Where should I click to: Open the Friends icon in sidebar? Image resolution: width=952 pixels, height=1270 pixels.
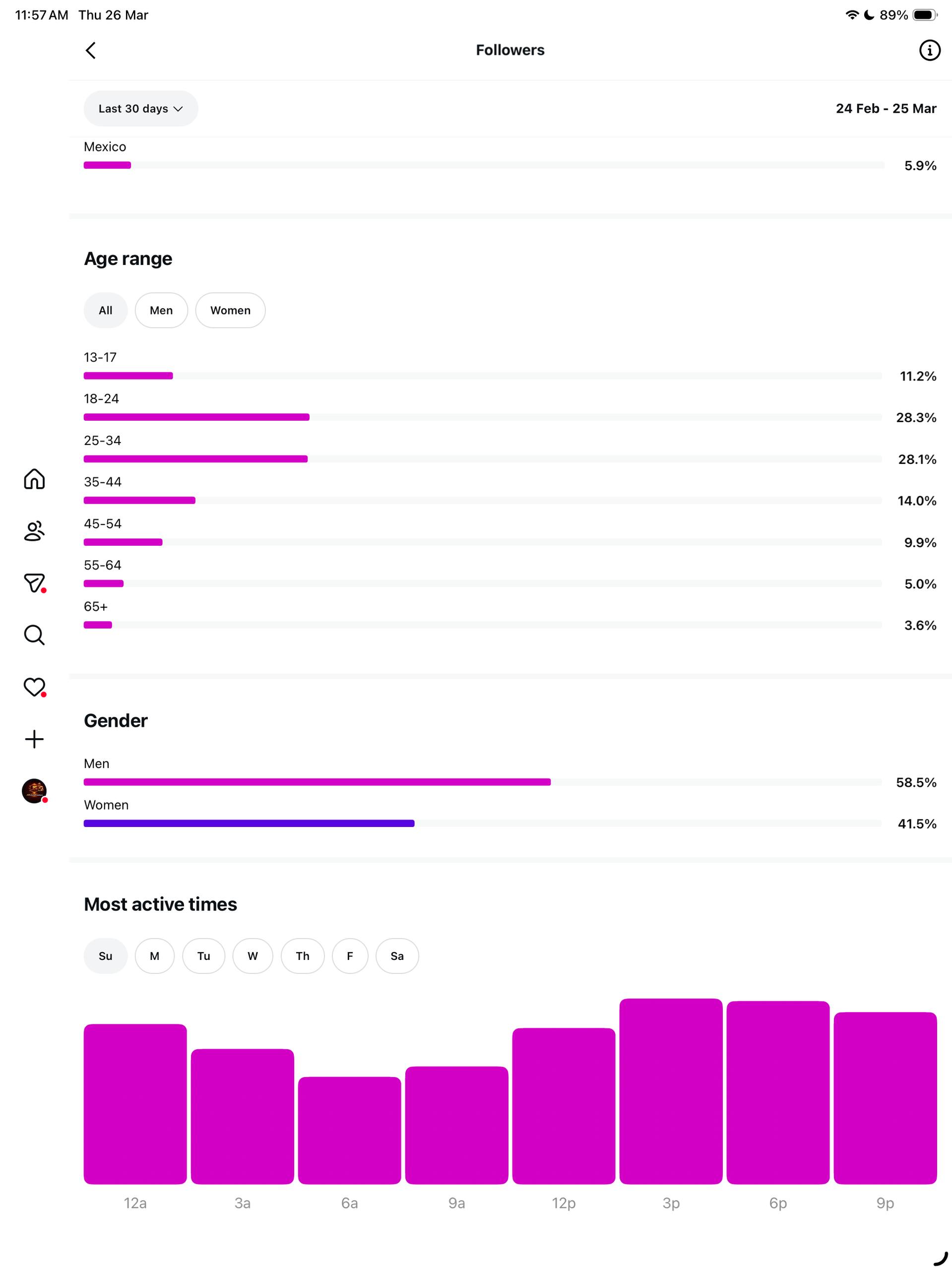tap(34, 531)
